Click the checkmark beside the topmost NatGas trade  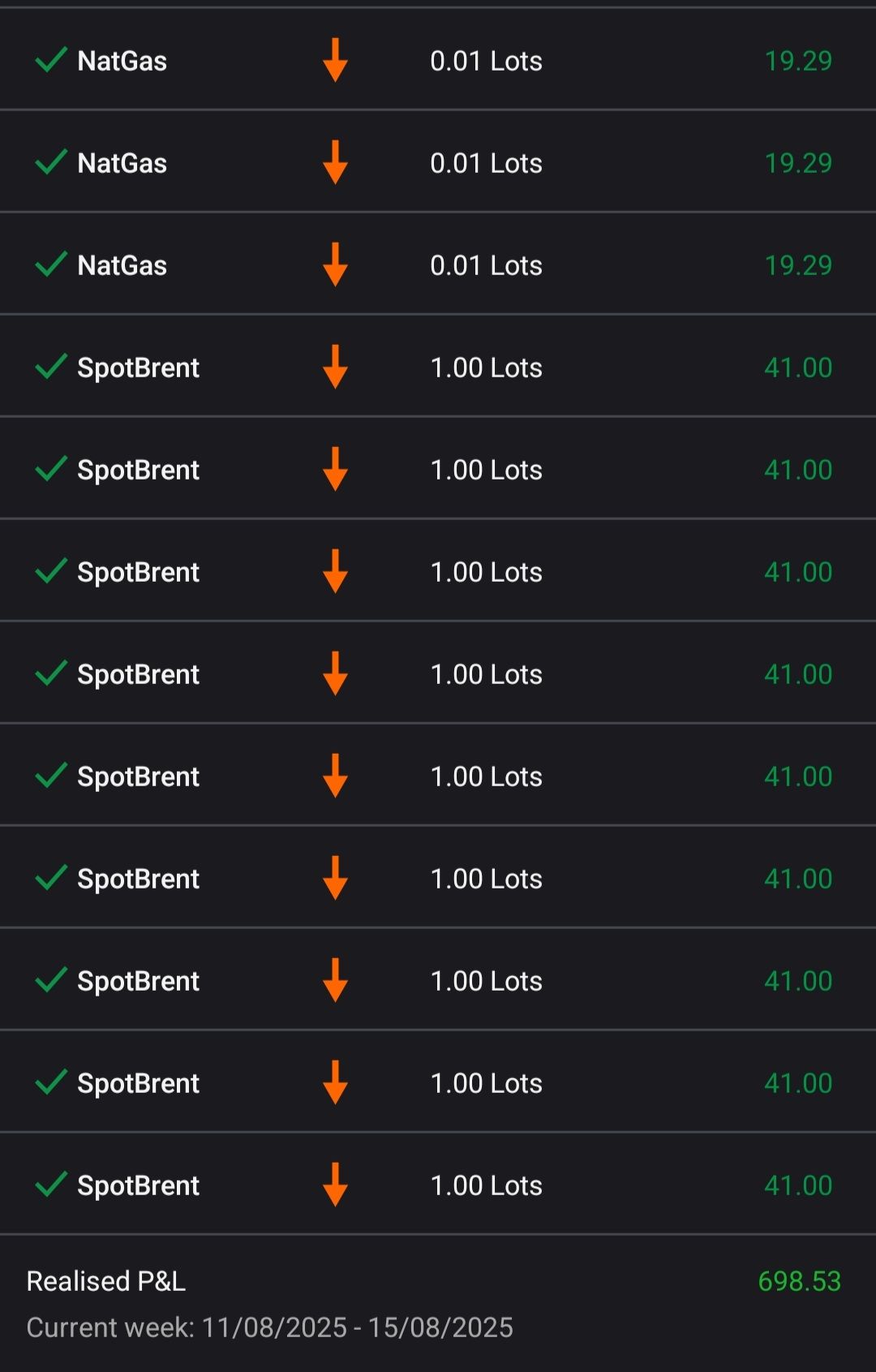click(x=50, y=60)
